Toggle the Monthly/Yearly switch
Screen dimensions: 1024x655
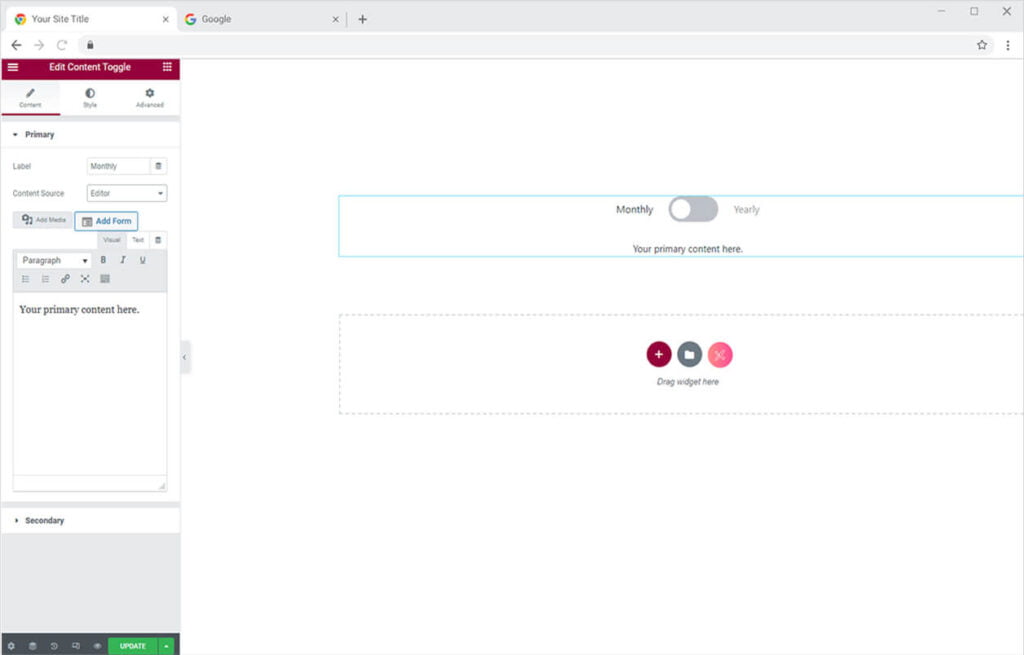pyautogui.click(x=693, y=209)
